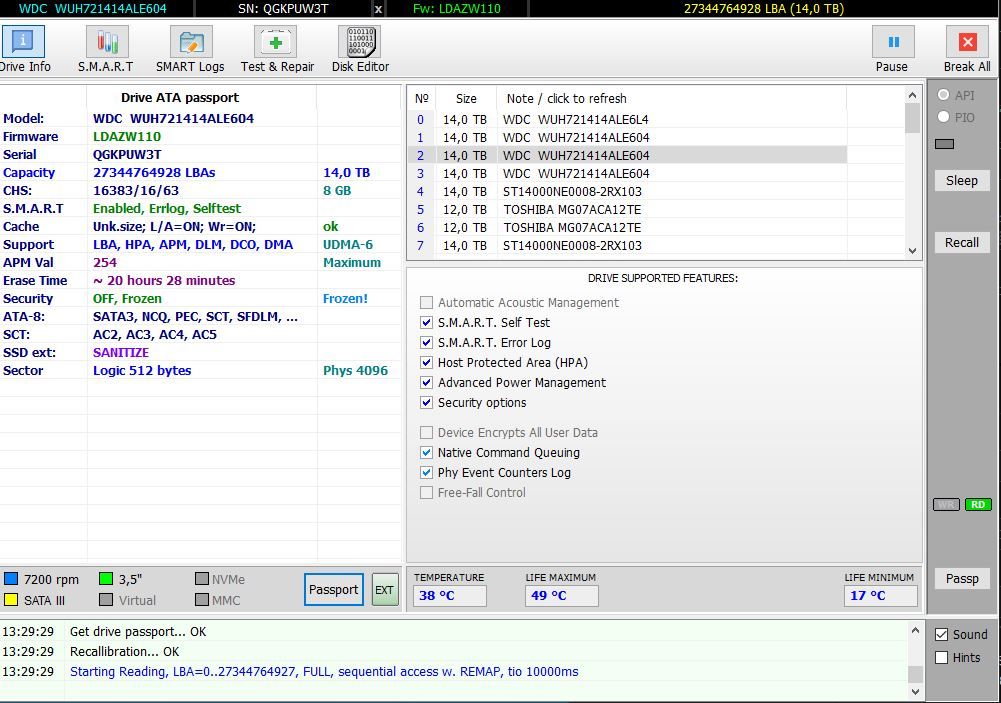
Task: Toggle Automatic Acoustic Management checkbox
Action: pos(426,302)
